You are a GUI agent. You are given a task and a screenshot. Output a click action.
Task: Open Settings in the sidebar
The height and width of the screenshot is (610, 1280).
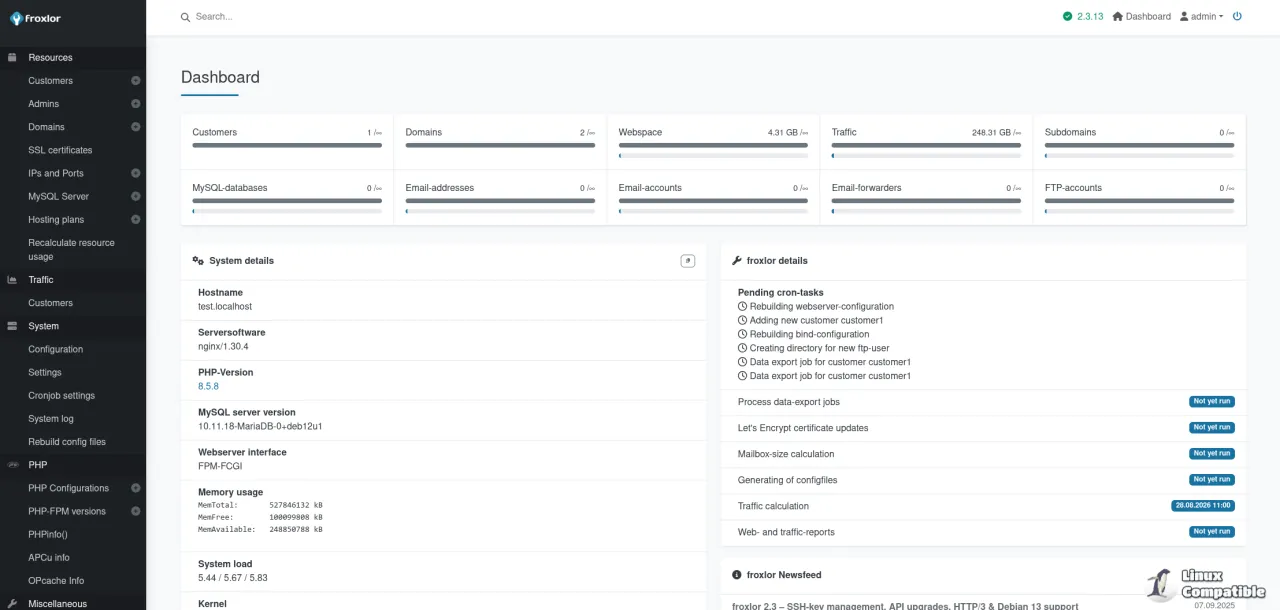(x=45, y=372)
